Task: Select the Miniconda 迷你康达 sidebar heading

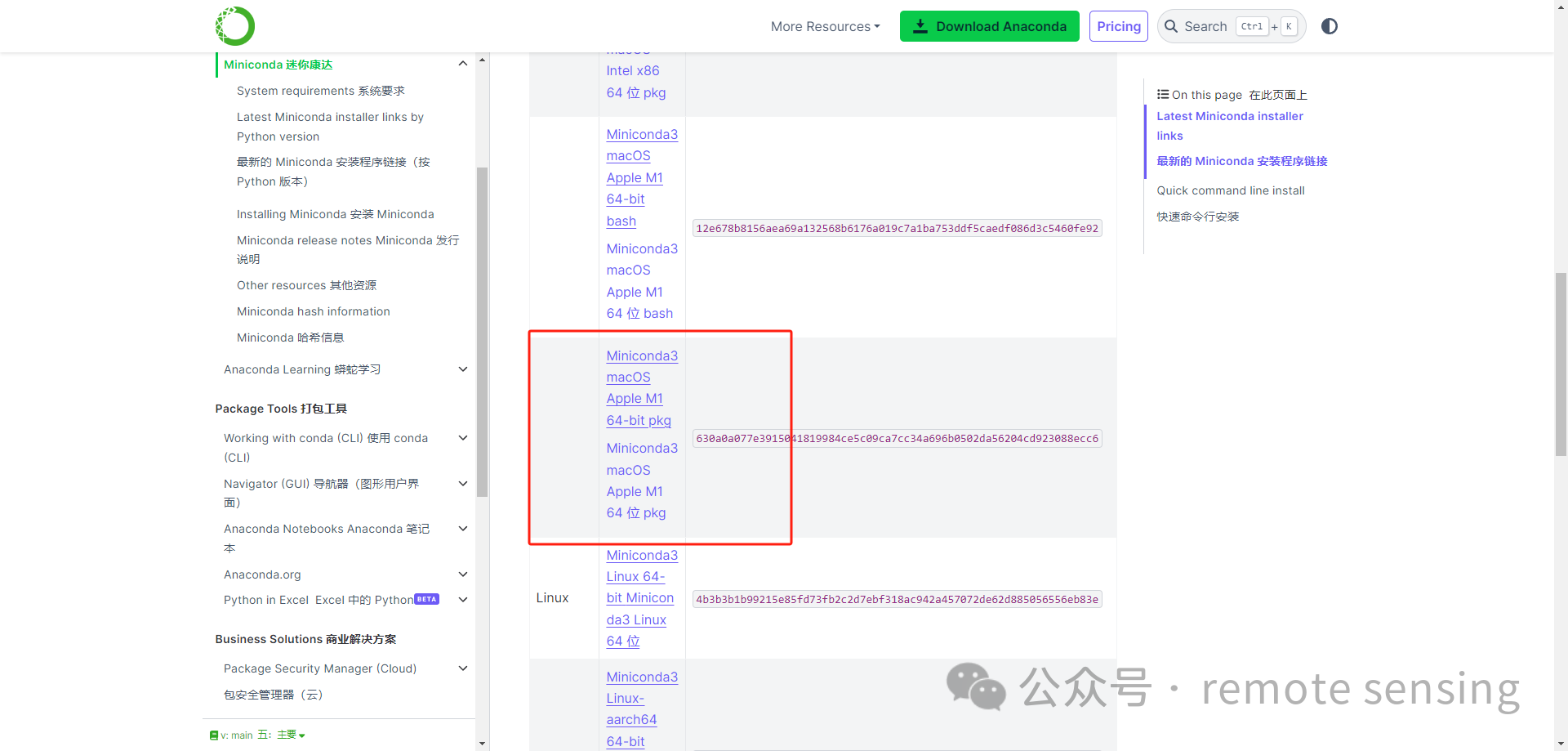Action: (x=278, y=65)
